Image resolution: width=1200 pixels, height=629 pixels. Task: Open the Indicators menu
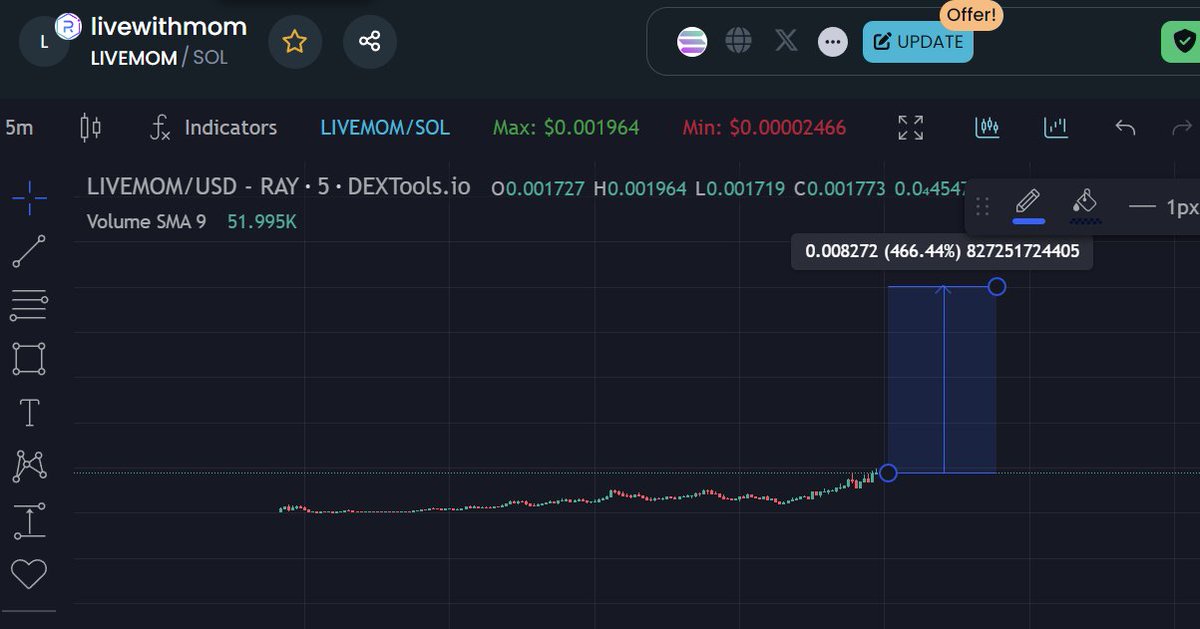(x=213, y=128)
